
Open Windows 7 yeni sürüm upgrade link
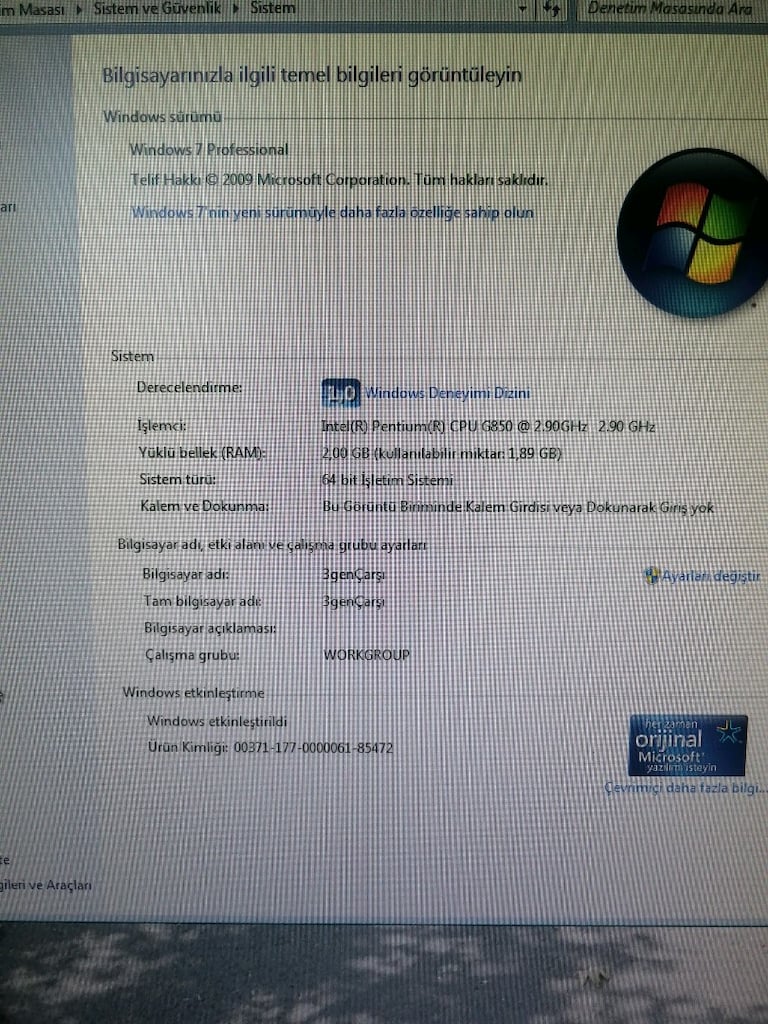click(332, 212)
